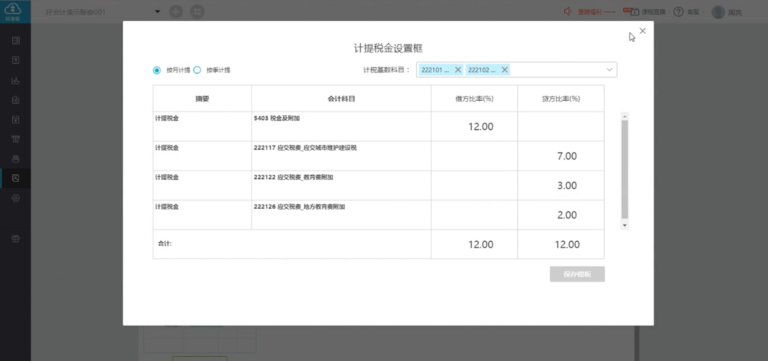Click the 周克 username text
The height and width of the screenshot is (361, 768).
[x=735, y=12]
